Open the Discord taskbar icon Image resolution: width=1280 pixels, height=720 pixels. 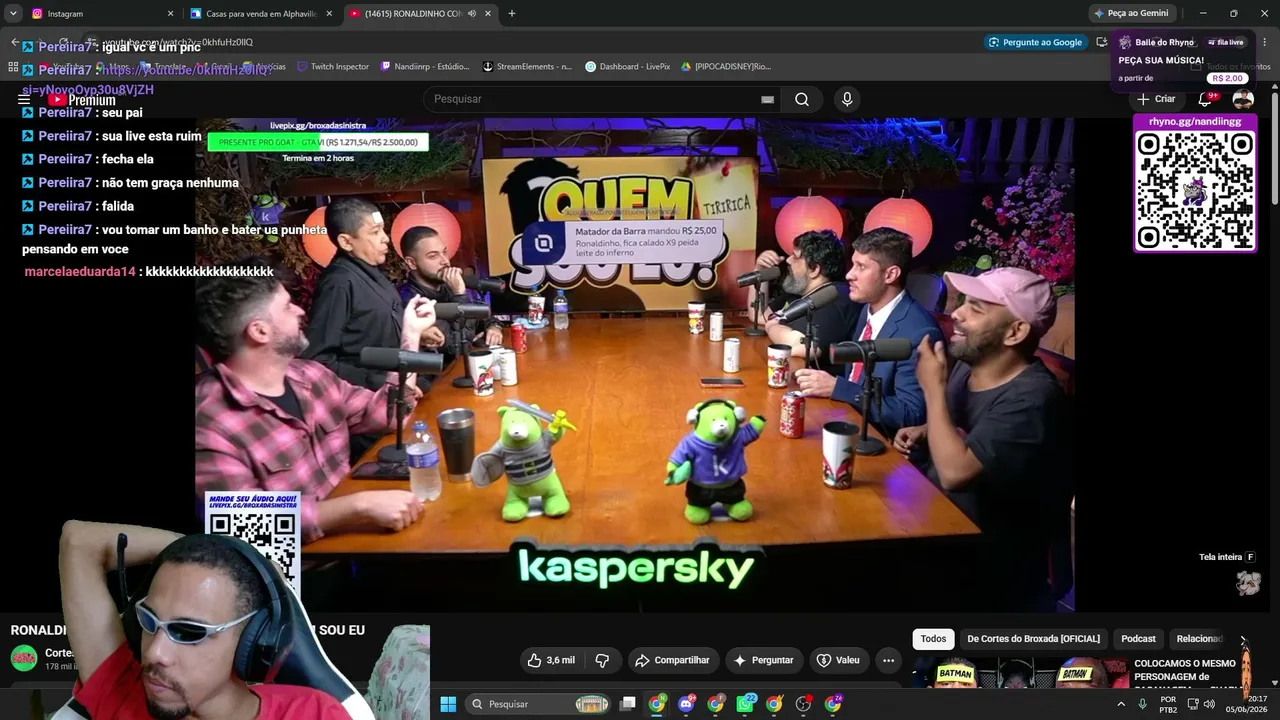pyautogui.click(x=686, y=704)
